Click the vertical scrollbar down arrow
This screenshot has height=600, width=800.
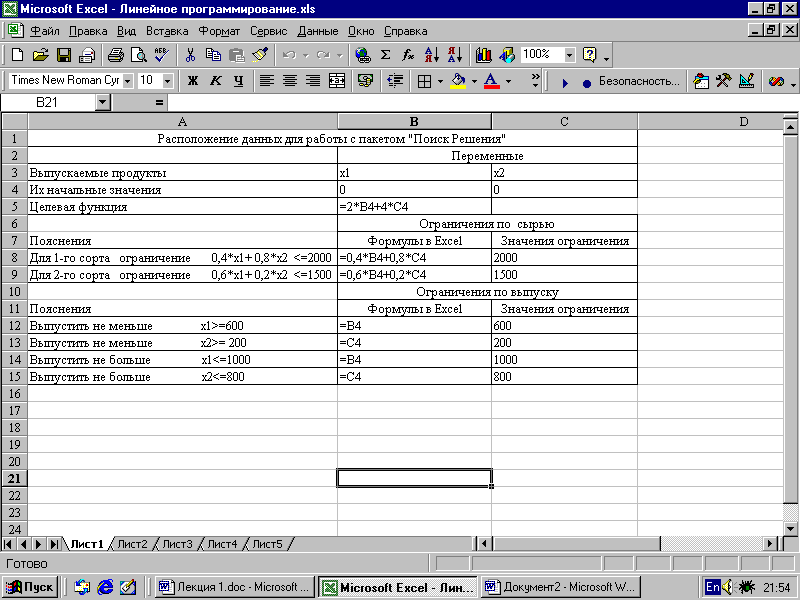tap(790, 529)
